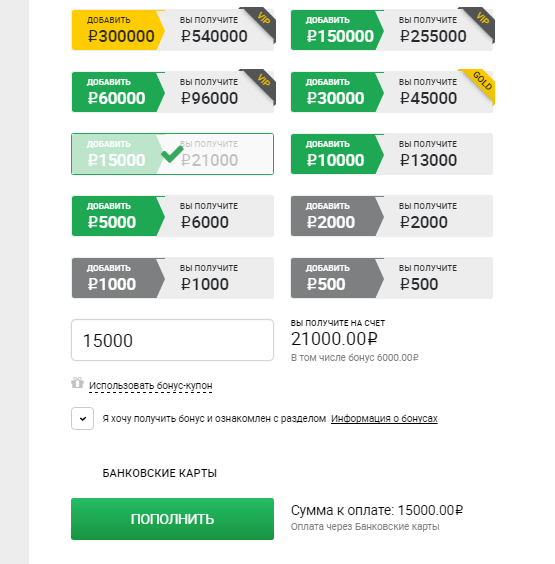Open the Использовать бонус-купон link
555x564 pixels.
coord(151,386)
